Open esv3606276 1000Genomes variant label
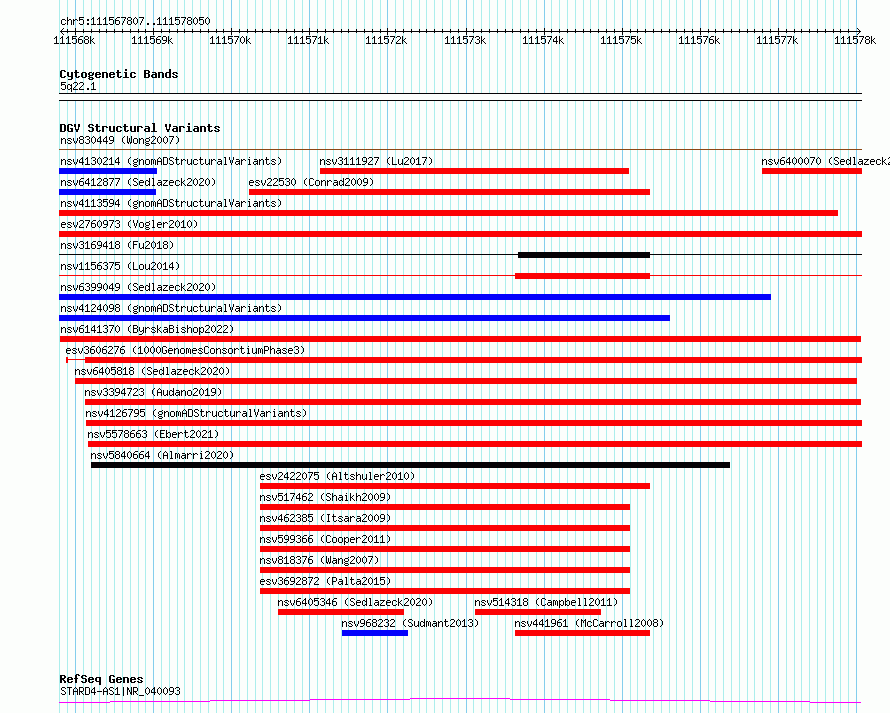The image size is (890, 713). pos(185,350)
